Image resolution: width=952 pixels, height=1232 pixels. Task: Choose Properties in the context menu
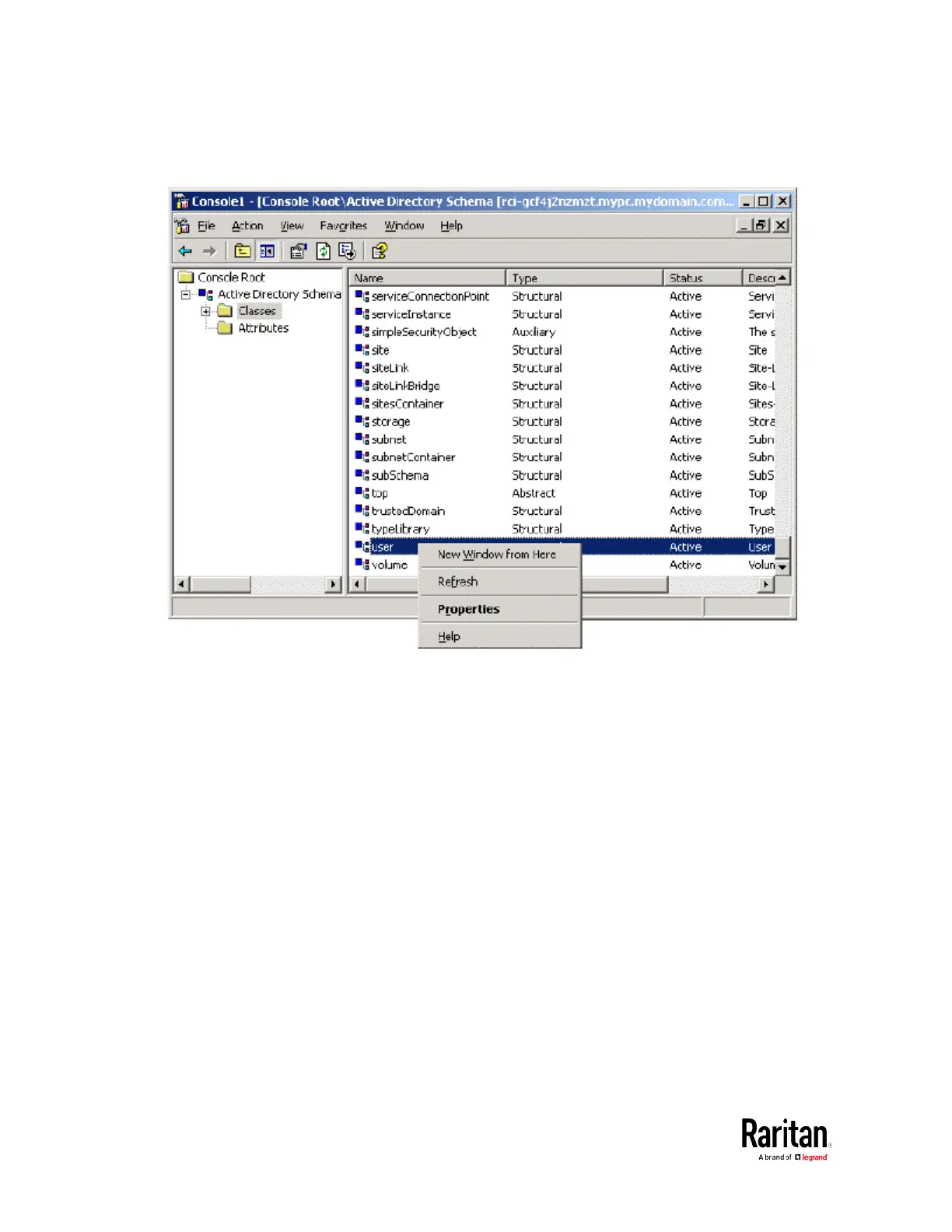tap(499, 609)
